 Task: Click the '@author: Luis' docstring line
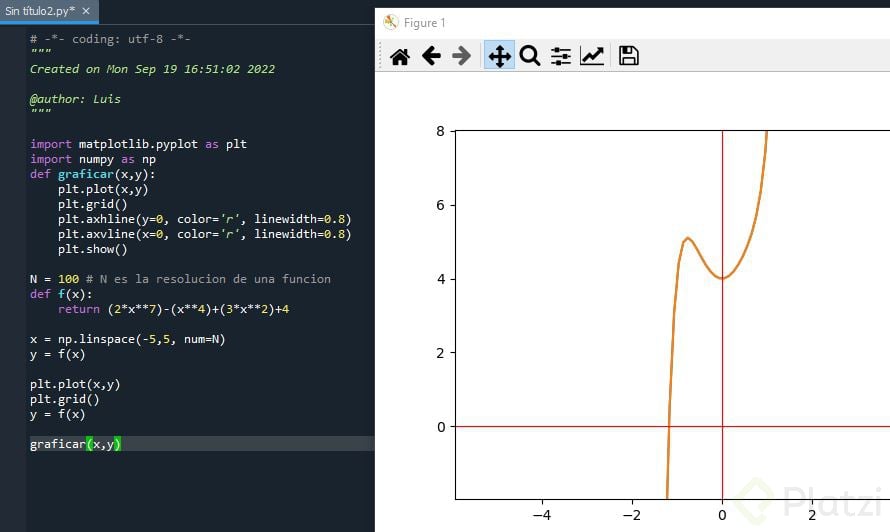[75, 99]
